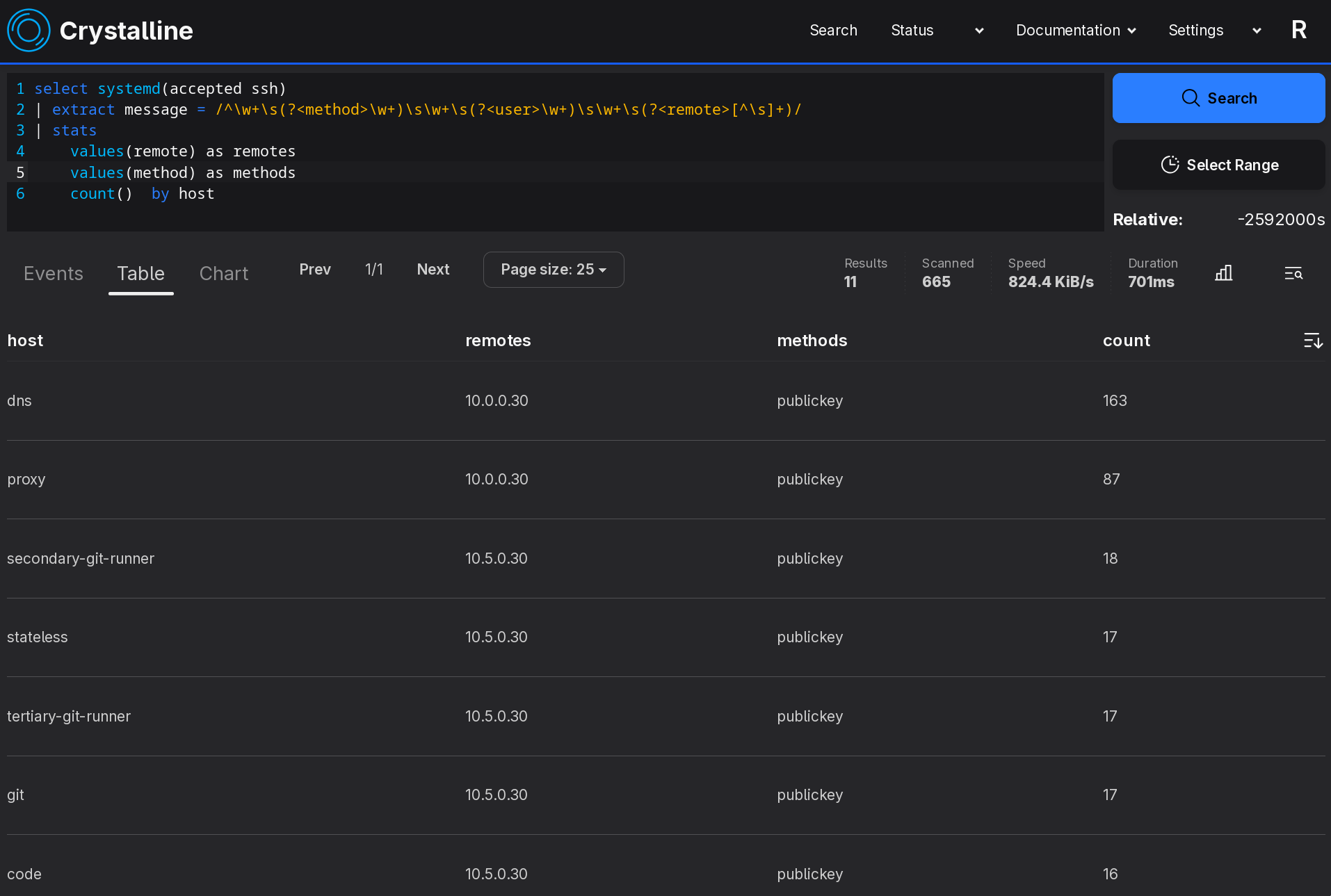The height and width of the screenshot is (896, 1331).
Task: Click the count column header
Action: pyautogui.click(x=1126, y=341)
